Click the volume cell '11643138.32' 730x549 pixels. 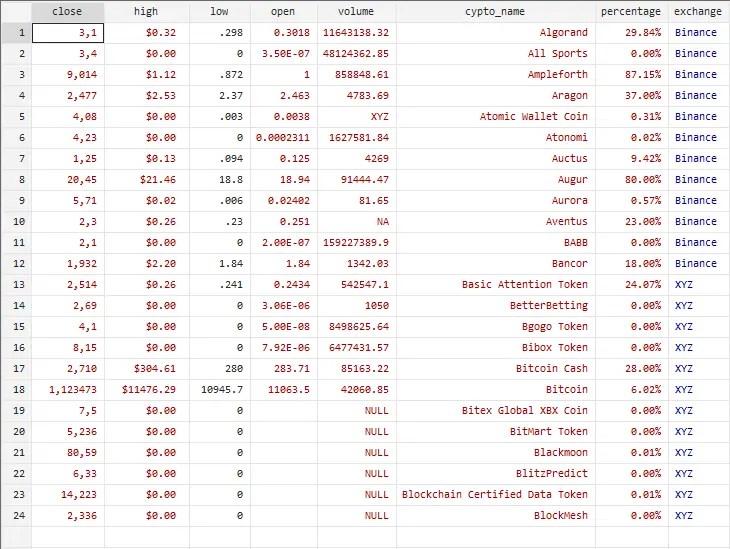(357, 33)
